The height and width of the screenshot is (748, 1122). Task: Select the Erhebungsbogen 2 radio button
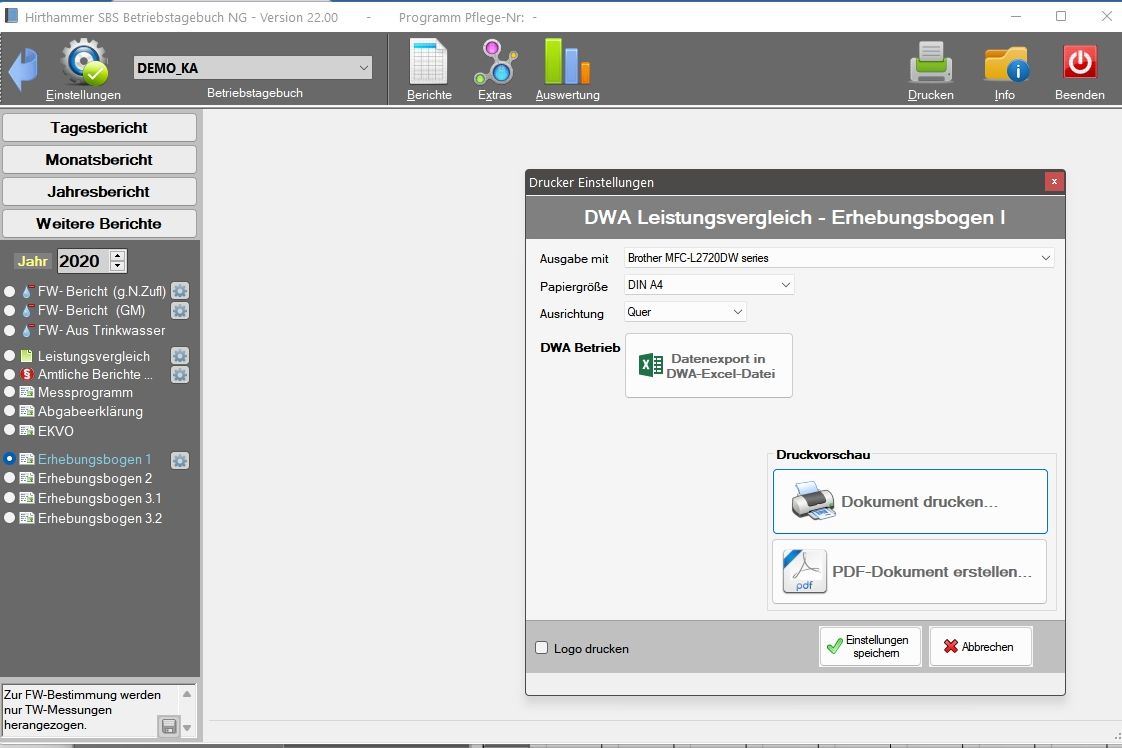click(10, 479)
